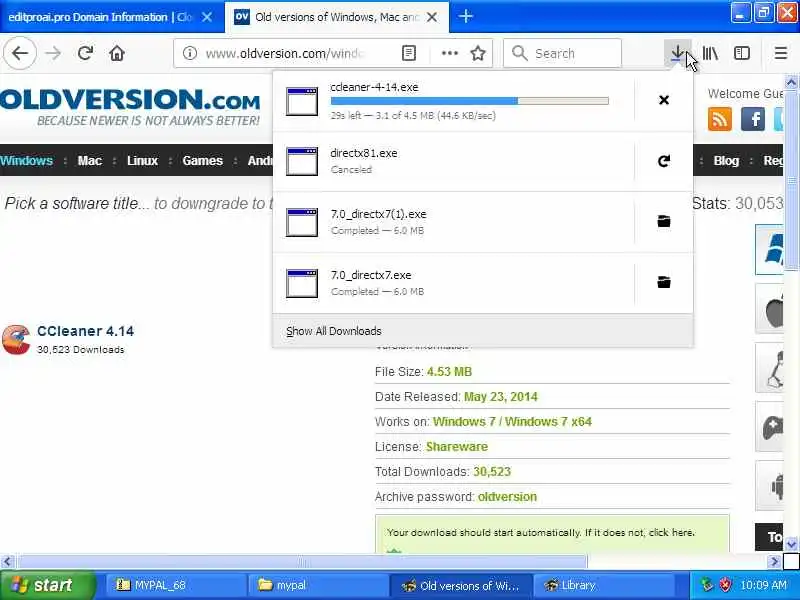This screenshot has height=600, width=800.
Task: Switch to editproai.pro Domain Information tab
Action: pyautogui.click(x=101, y=17)
